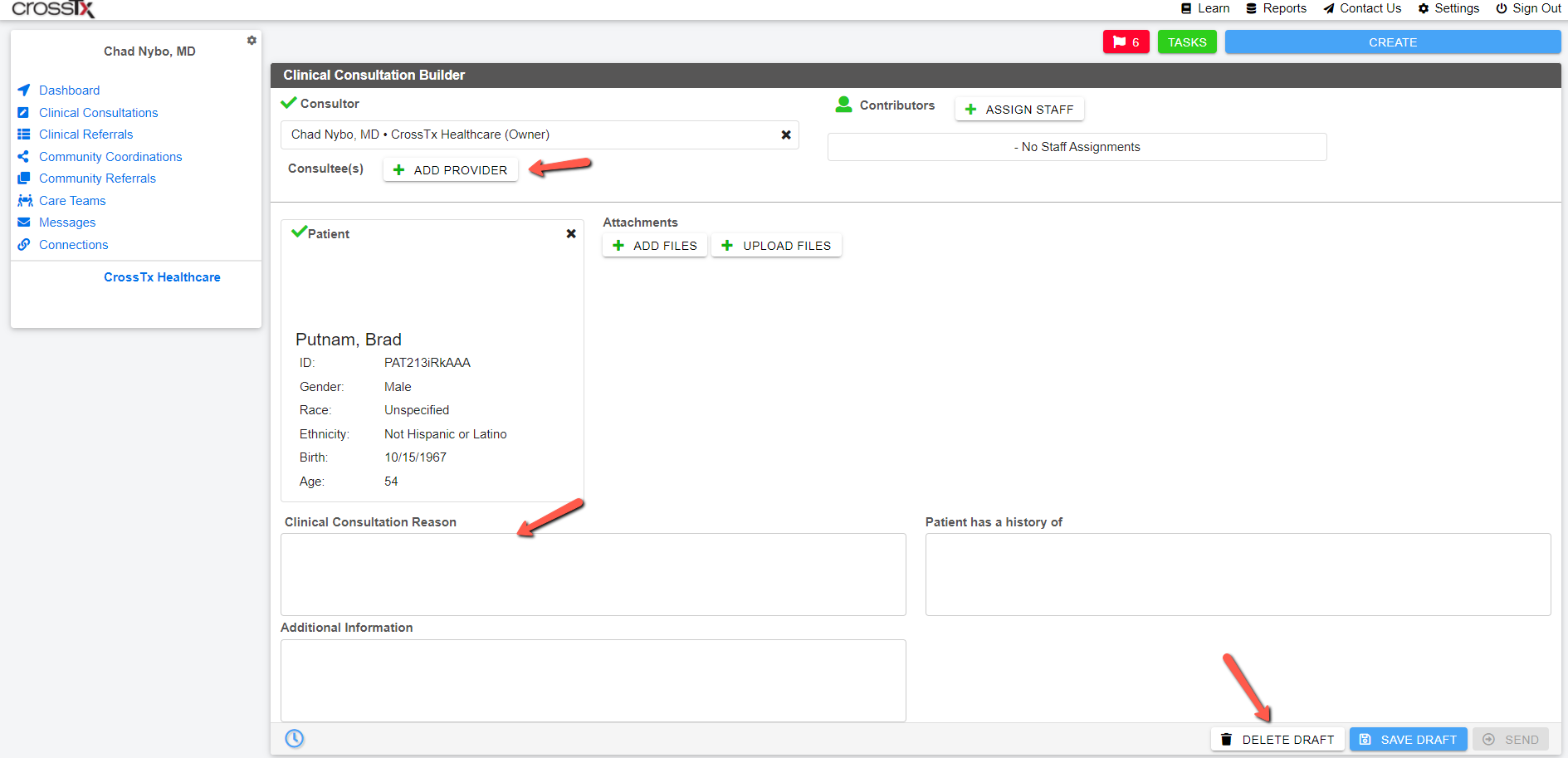Remove patient Putnam, Brad with X icon
The width and height of the screenshot is (1568, 758).
coord(571,234)
